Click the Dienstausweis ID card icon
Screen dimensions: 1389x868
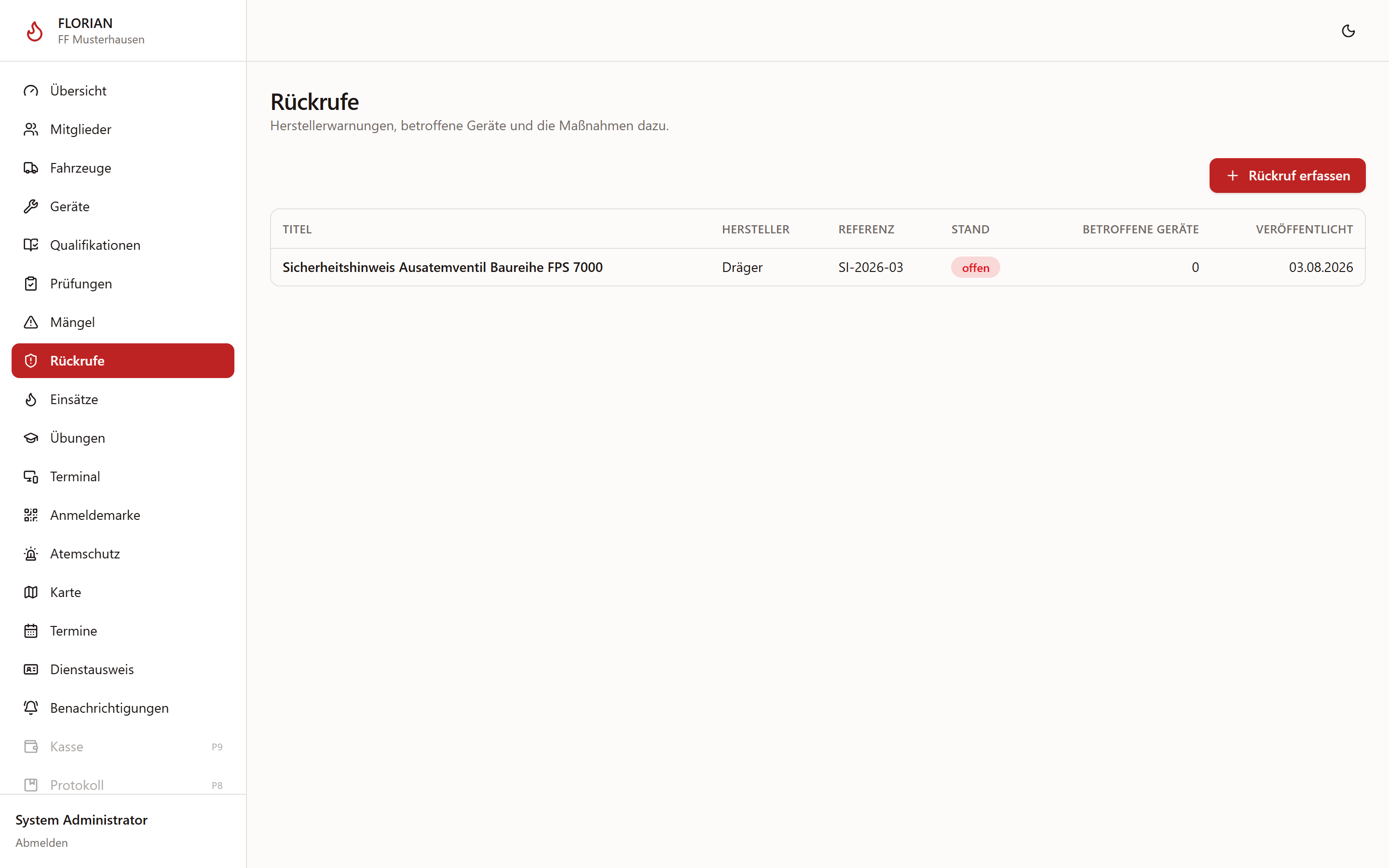pyautogui.click(x=31, y=669)
